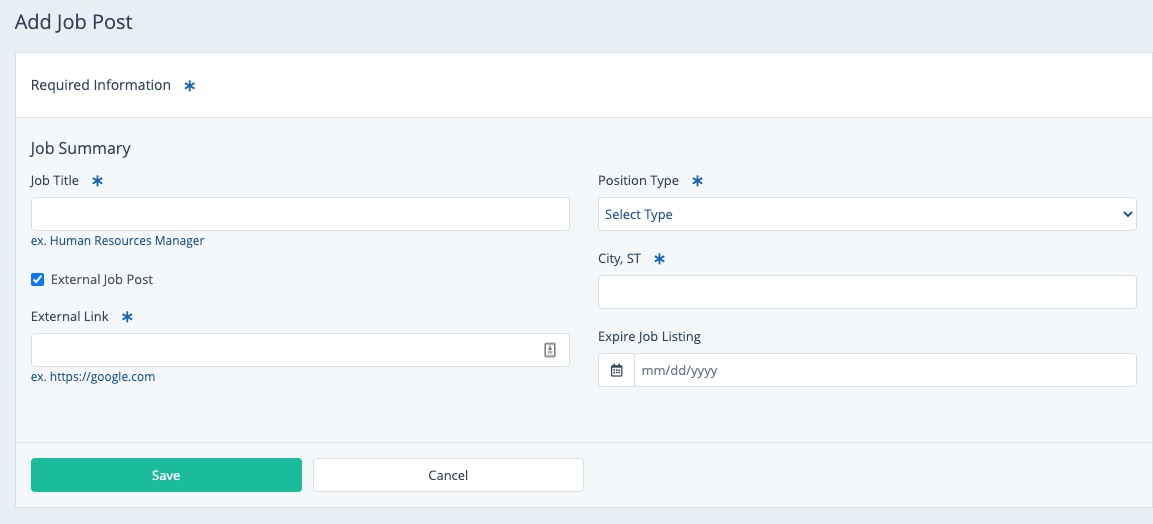Open the Select Type position dropdown
The width and height of the screenshot is (1153, 524).
click(866, 214)
